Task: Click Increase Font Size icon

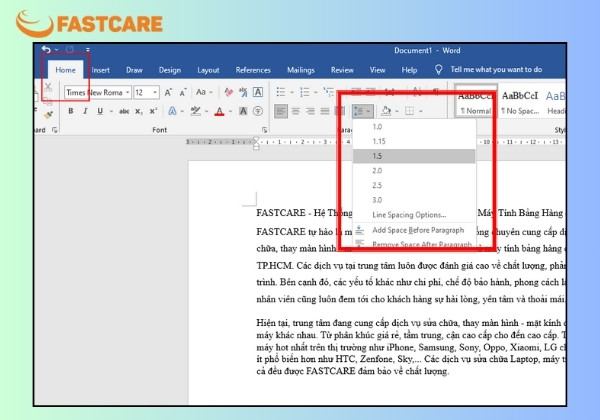Action: pyautogui.click(x=168, y=93)
